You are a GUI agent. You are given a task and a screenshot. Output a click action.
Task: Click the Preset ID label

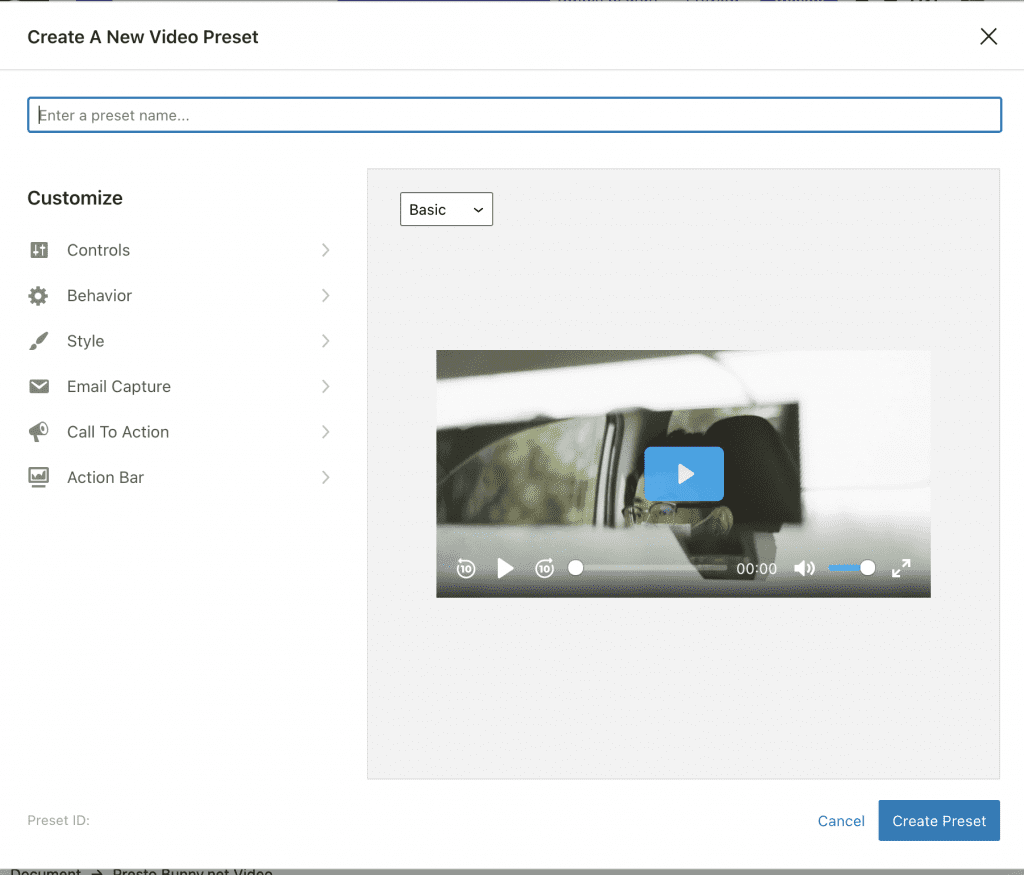(x=58, y=820)
